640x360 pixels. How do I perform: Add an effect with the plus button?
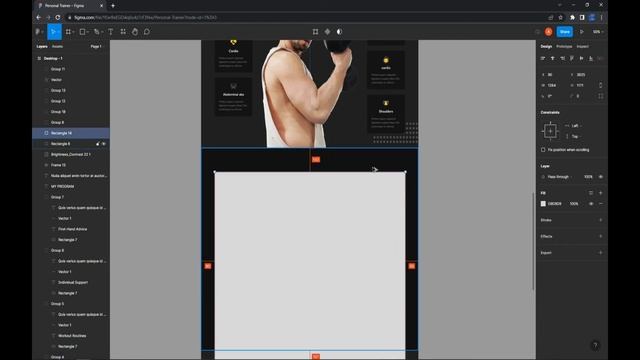click(600, 236)
